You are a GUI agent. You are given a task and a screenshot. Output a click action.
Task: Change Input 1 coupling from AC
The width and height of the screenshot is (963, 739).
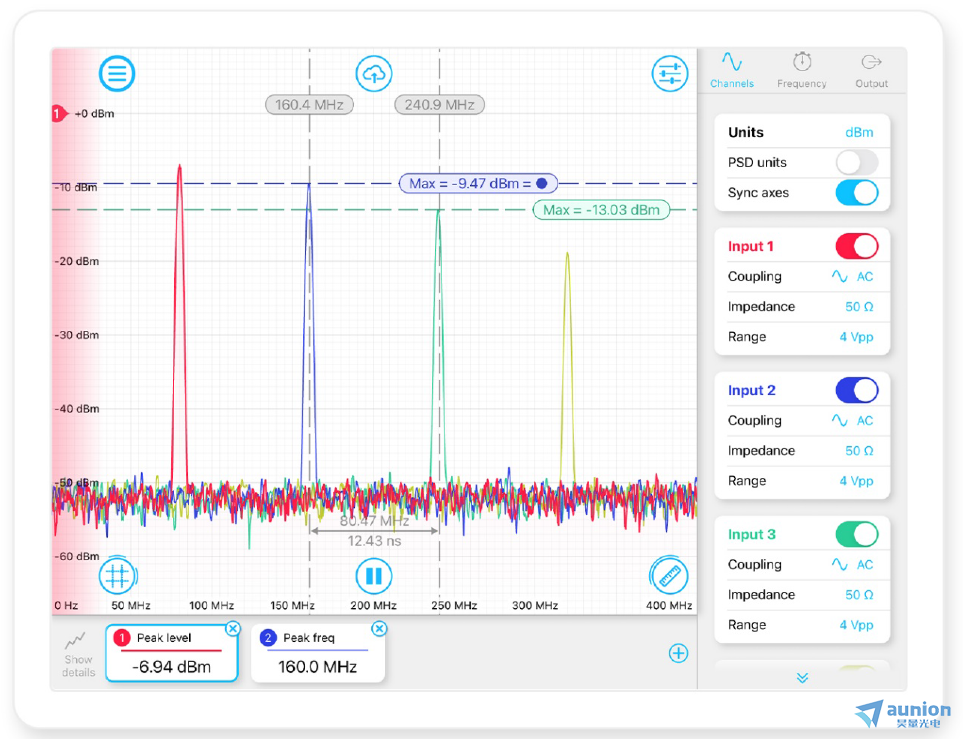tap(852, 276)
